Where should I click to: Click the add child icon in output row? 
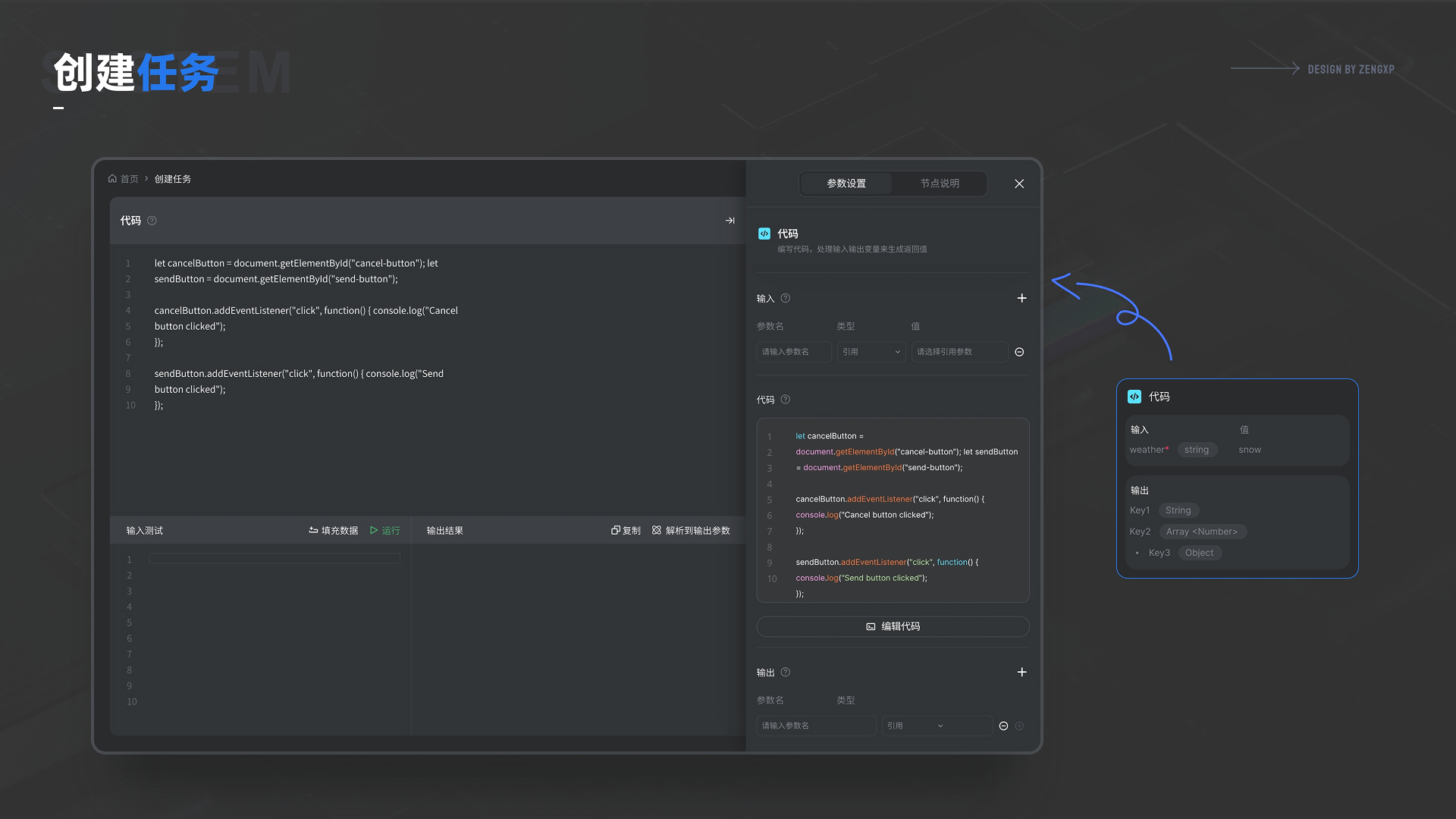point(1019,726)
